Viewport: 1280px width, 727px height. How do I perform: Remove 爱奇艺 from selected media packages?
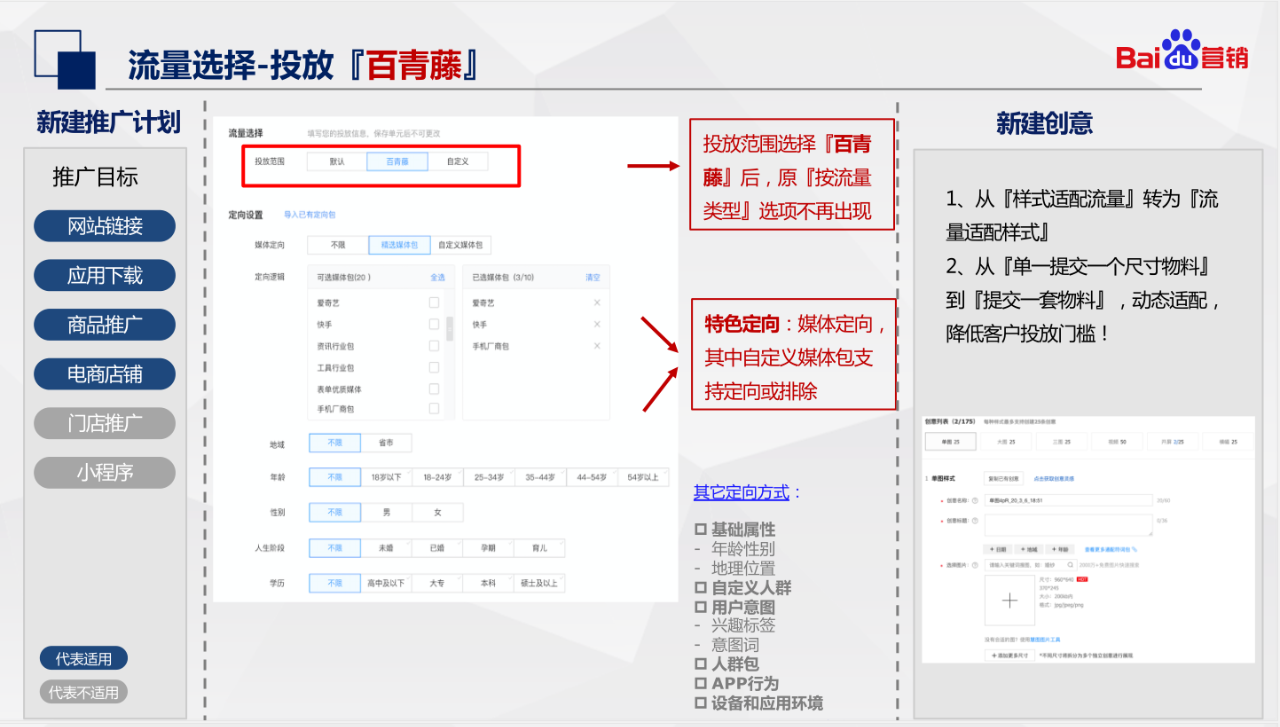(597, 303)
